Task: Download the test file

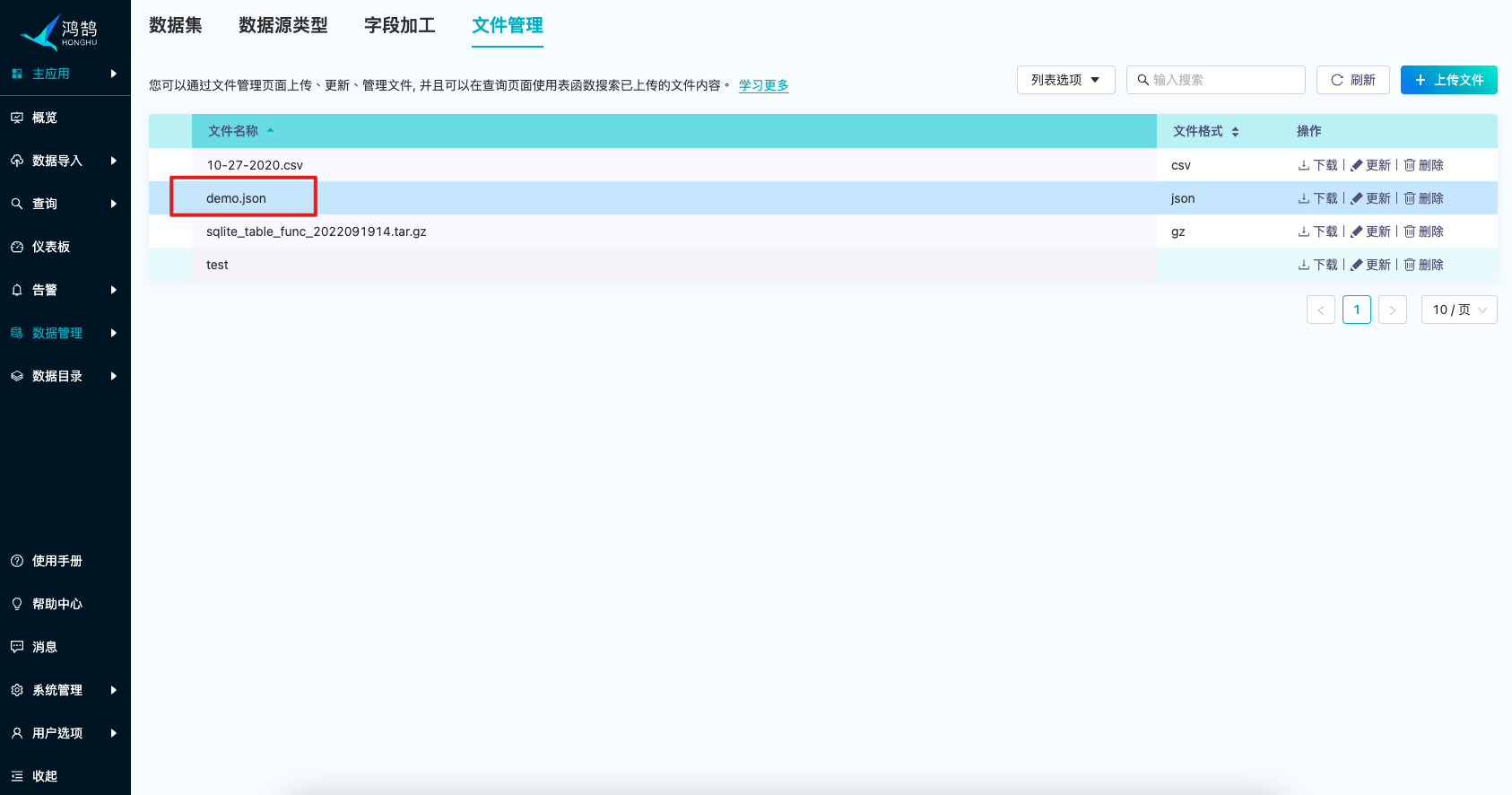Action: pyautogui.click(x=1317, y=265)
